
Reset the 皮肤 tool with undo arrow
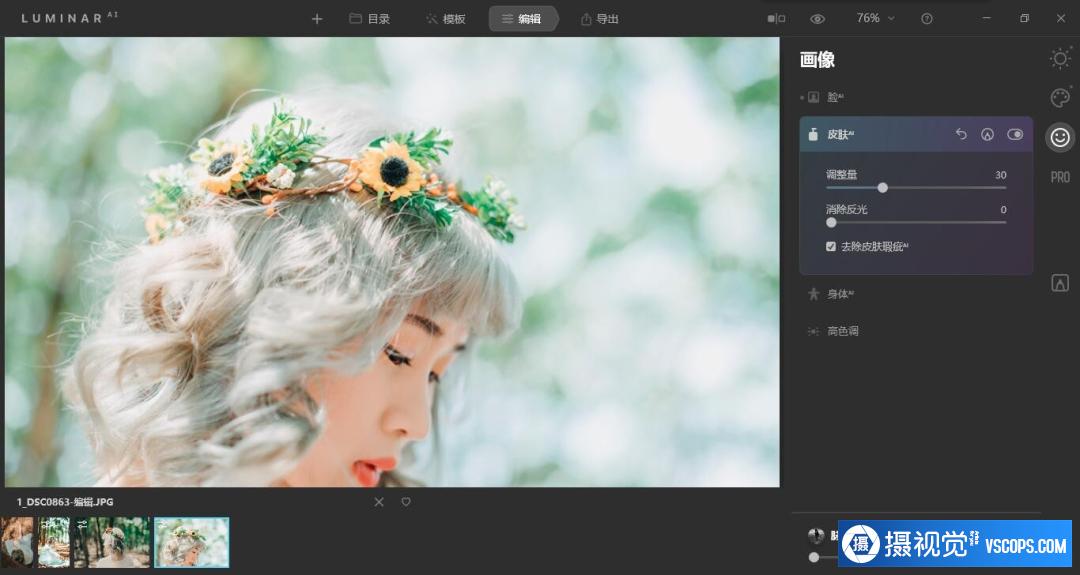click(961, 134)
